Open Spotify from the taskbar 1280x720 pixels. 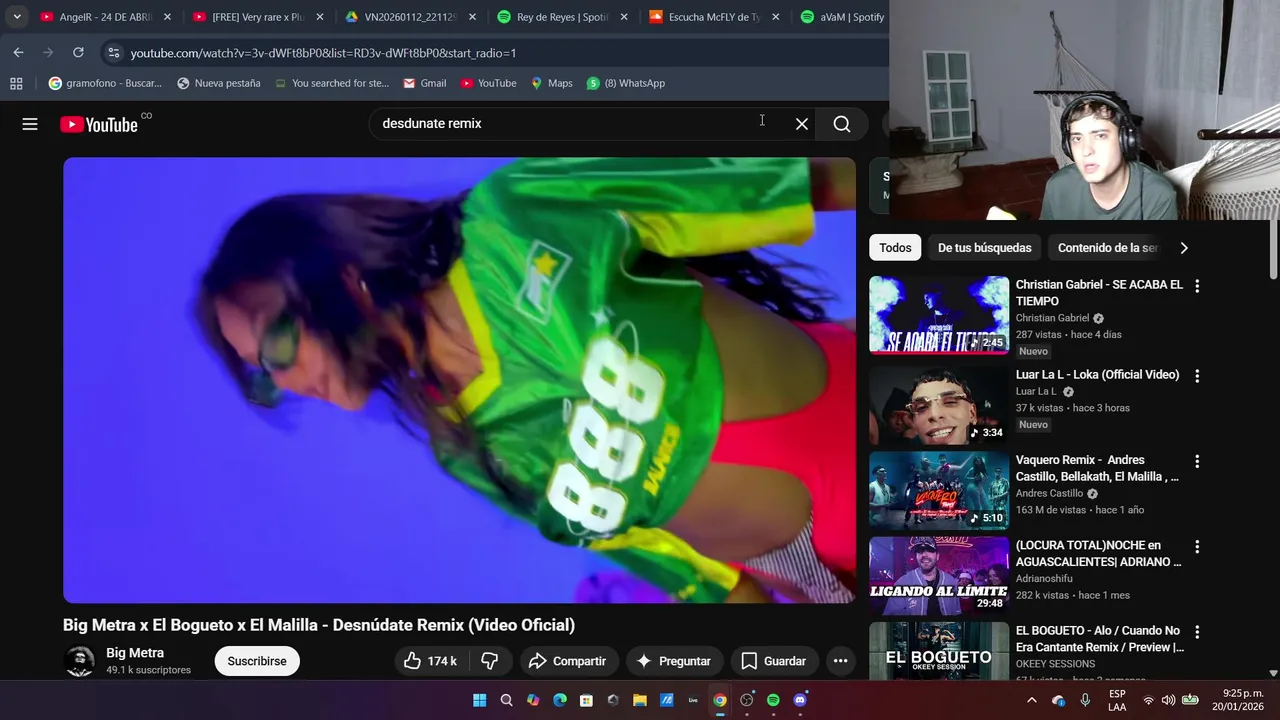[773, 700]
